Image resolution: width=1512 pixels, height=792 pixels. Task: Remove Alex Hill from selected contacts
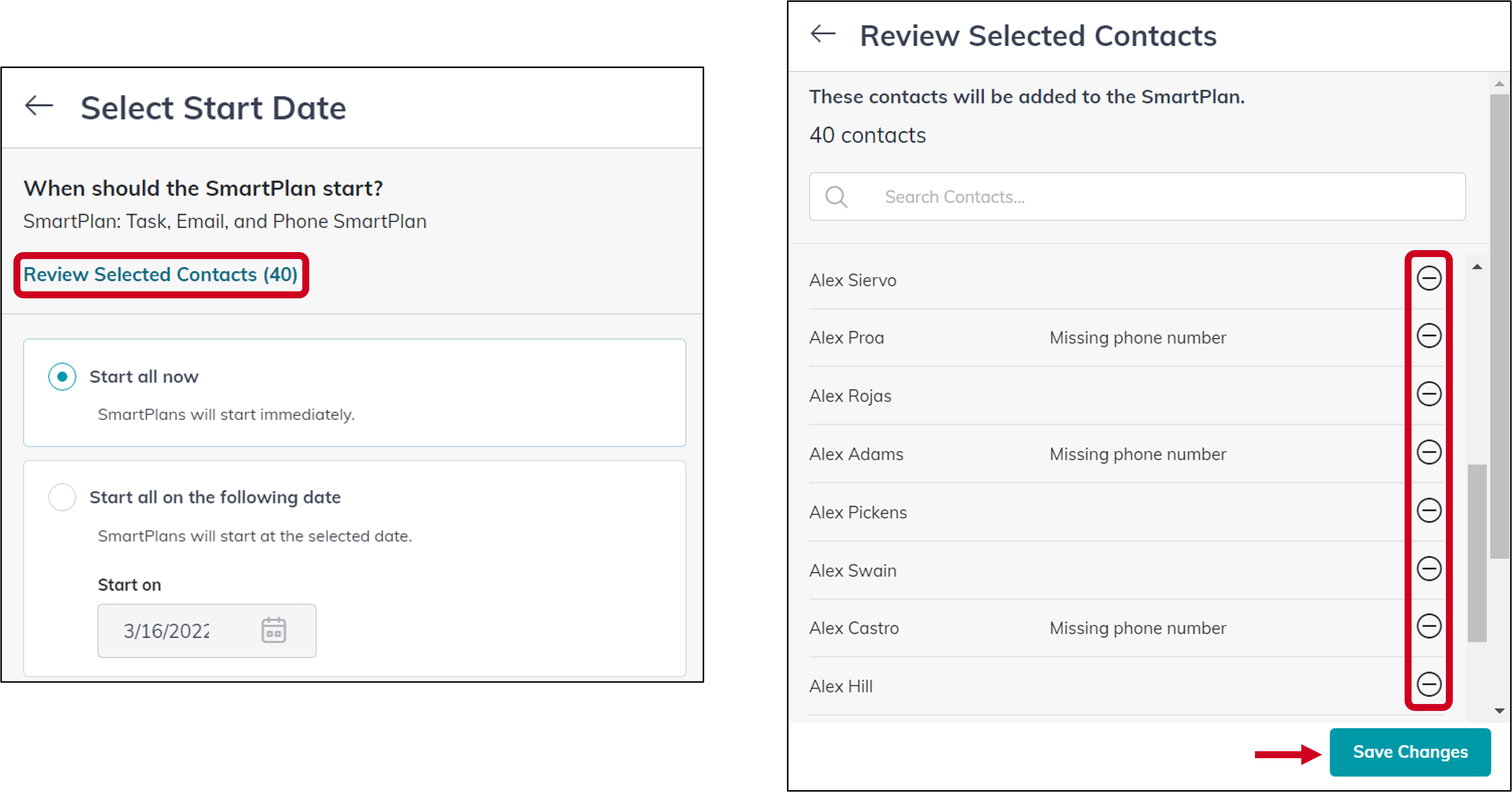(1428, 684)
